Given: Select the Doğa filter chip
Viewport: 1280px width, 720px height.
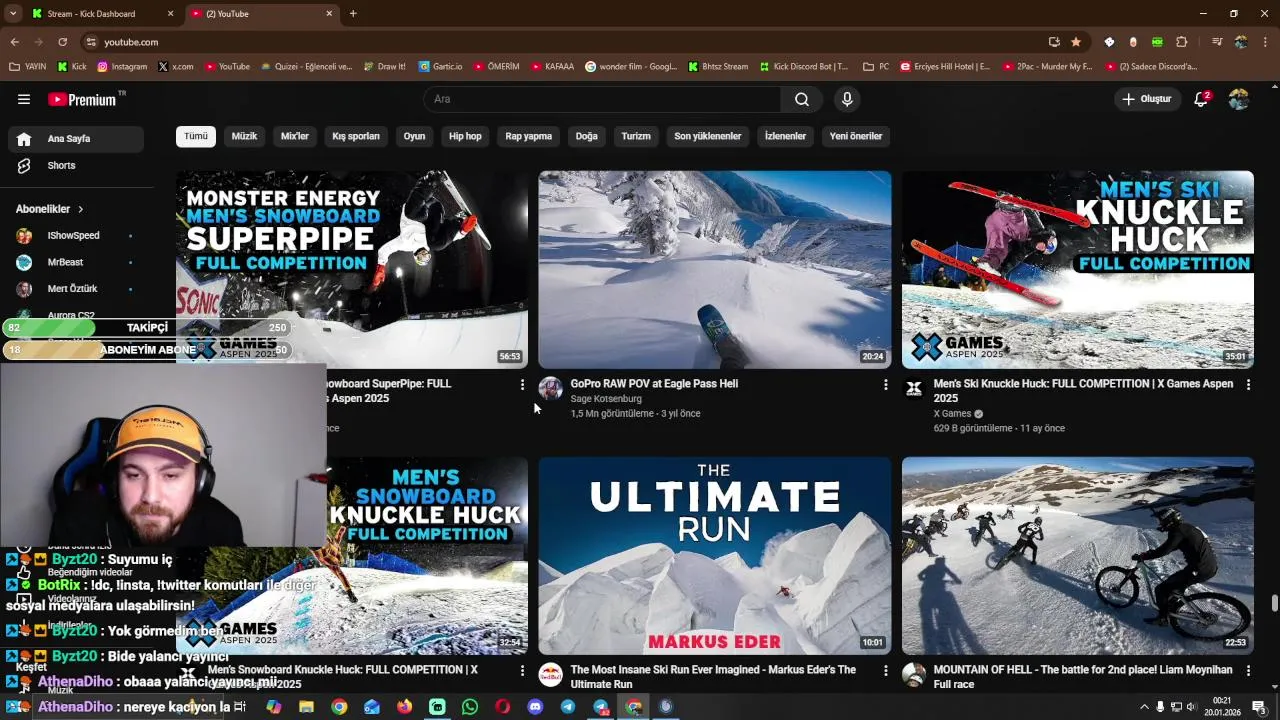Looking at the screenshot, I should (586, 136).
